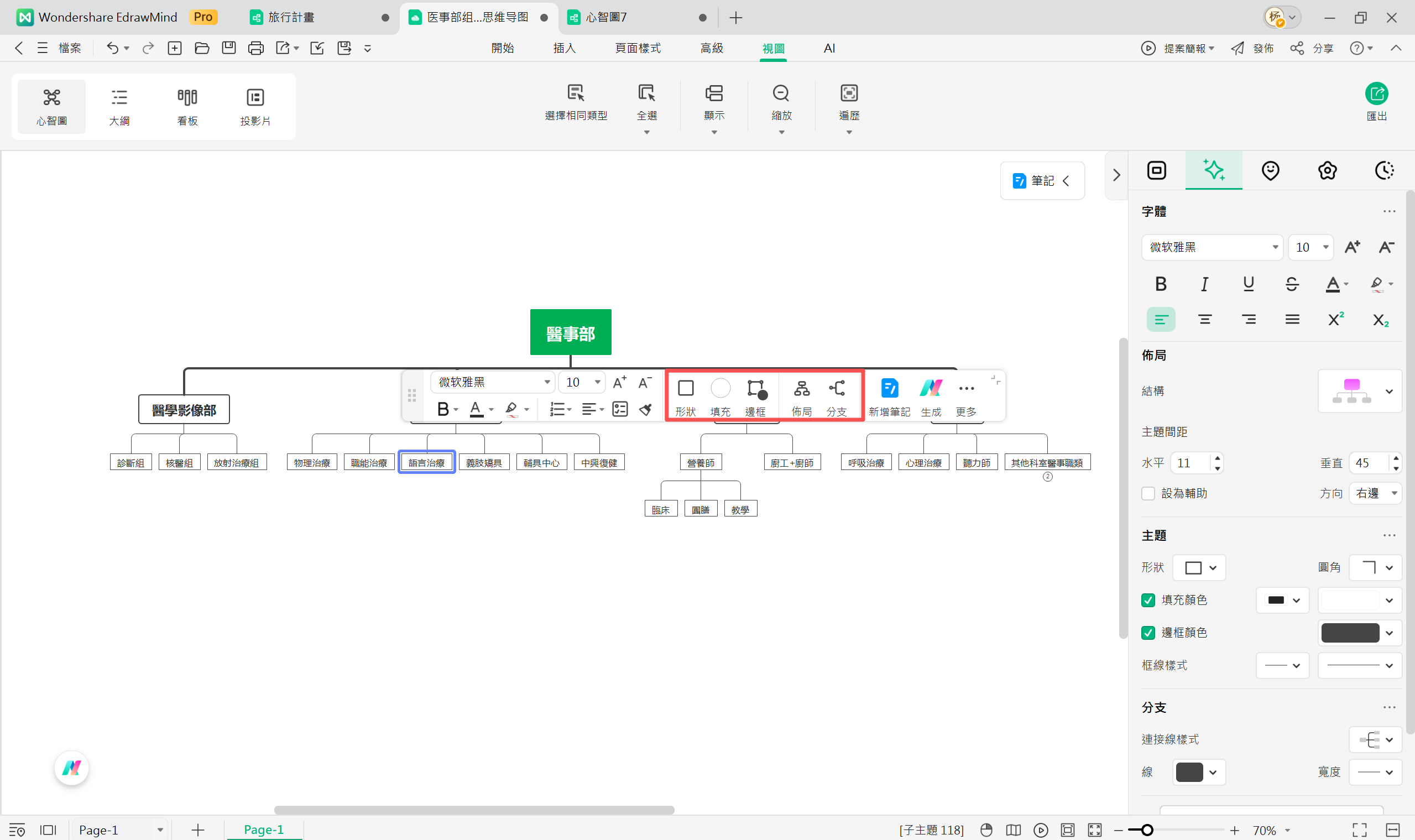The height and width of the screenshot is (840, 1415).
Task: Open the 看板 board view
Action: pyautogui.click(x=187, y=106)
